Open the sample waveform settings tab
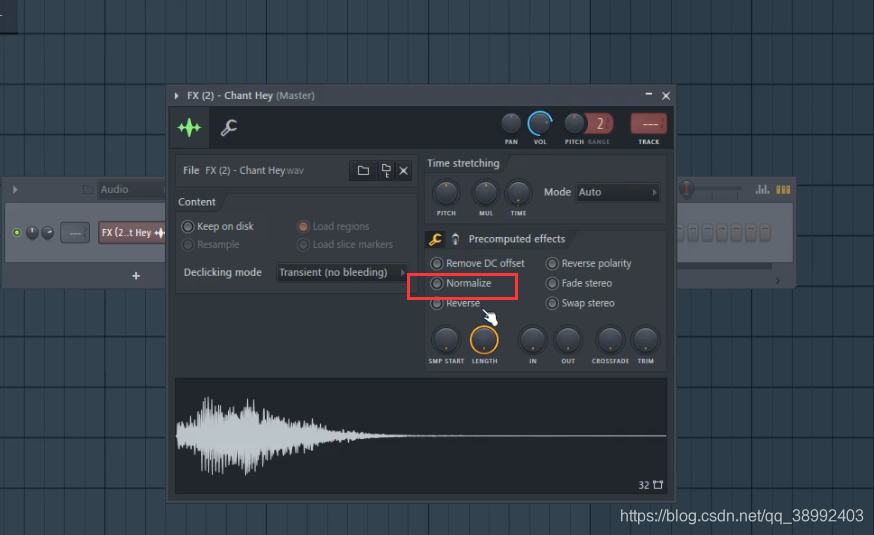 click(x=189, y=128)
